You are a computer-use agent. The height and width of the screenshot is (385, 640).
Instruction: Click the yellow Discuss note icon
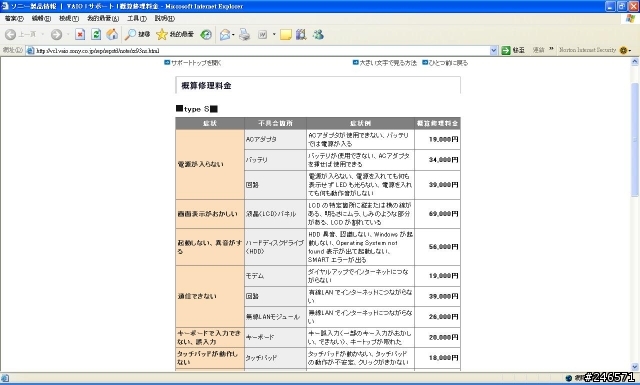[286, 35]
